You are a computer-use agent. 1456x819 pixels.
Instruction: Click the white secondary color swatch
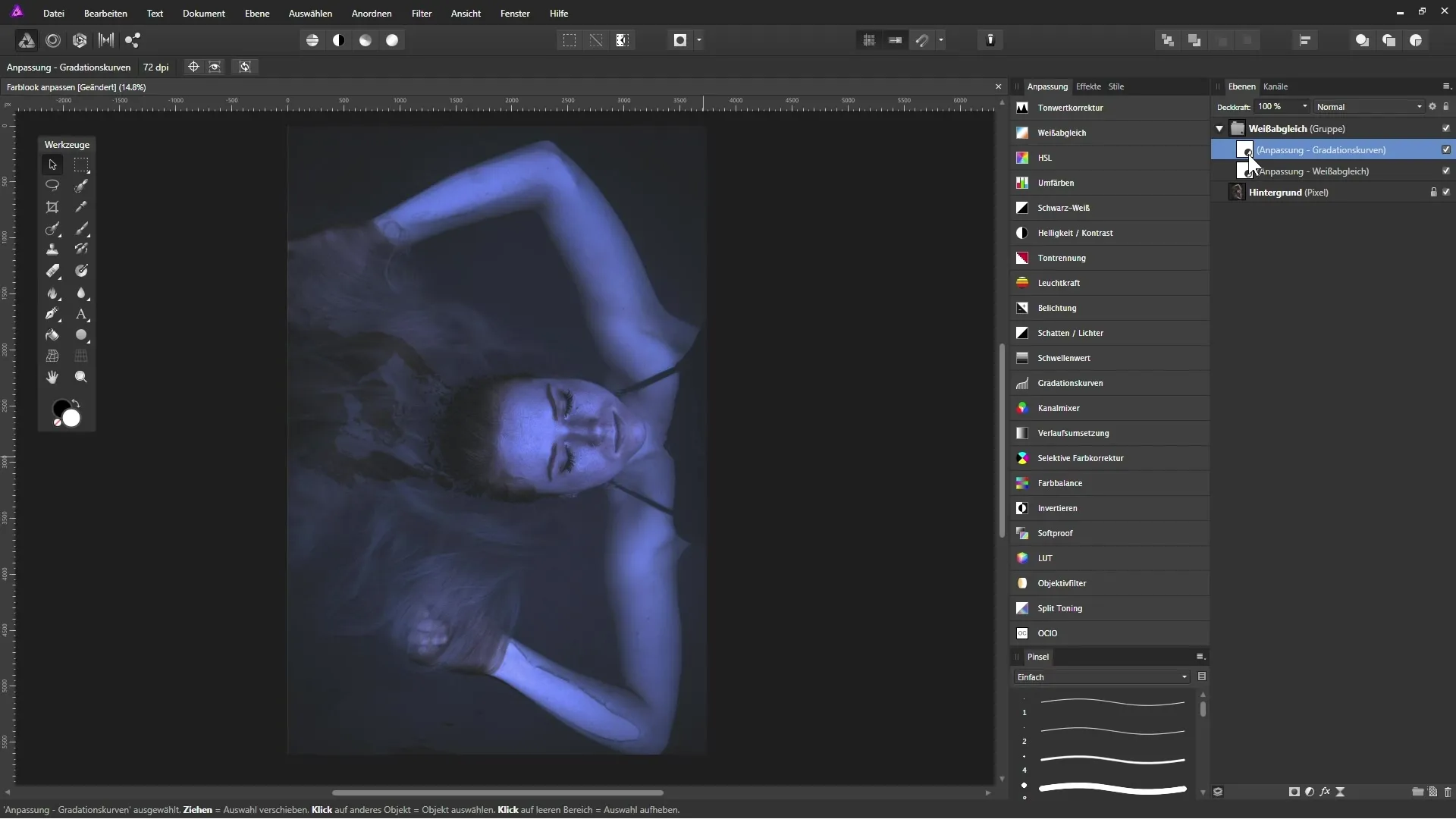(72, 419)
